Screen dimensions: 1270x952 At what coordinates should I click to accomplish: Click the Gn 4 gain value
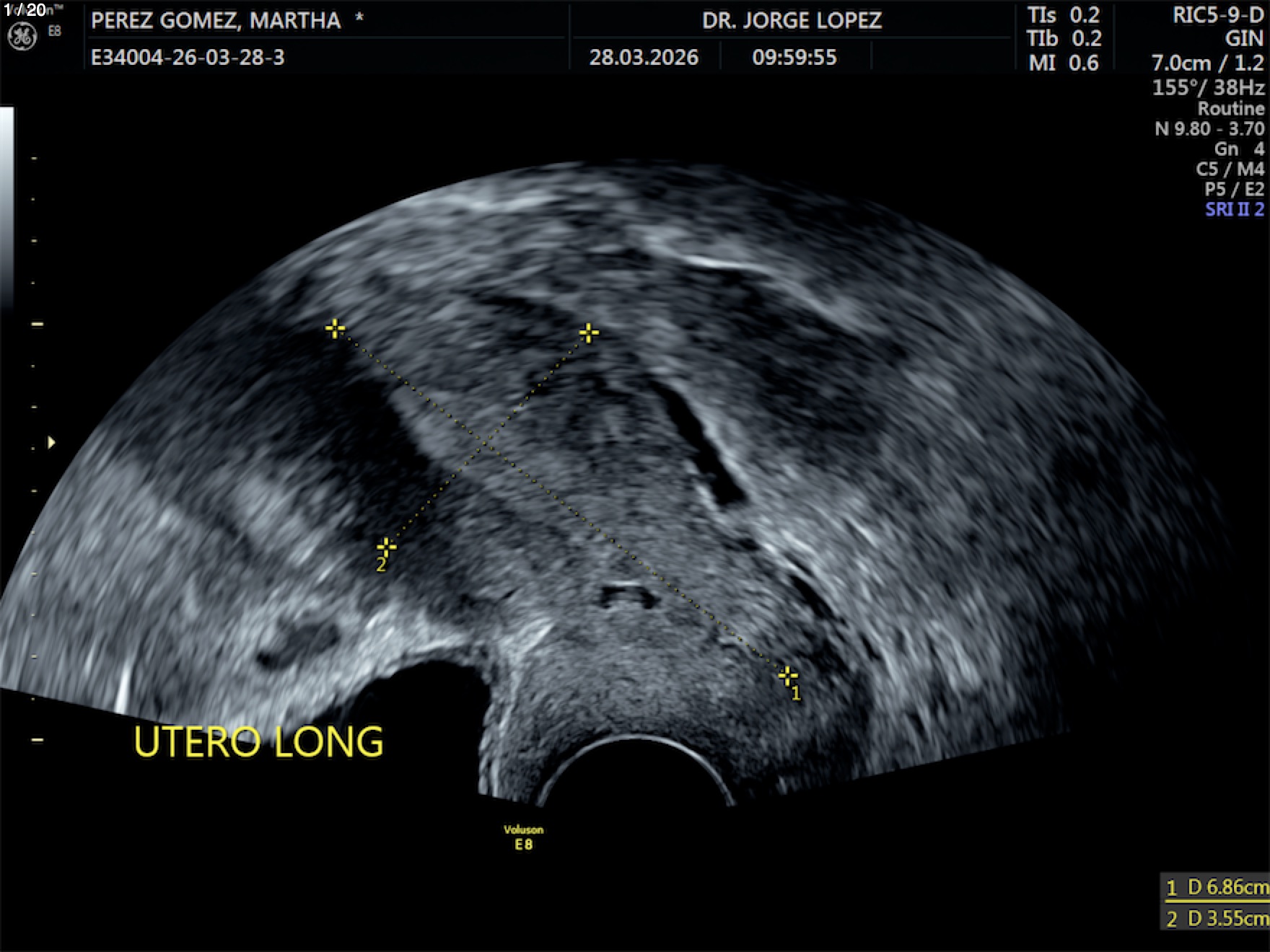pos(1238,149)
